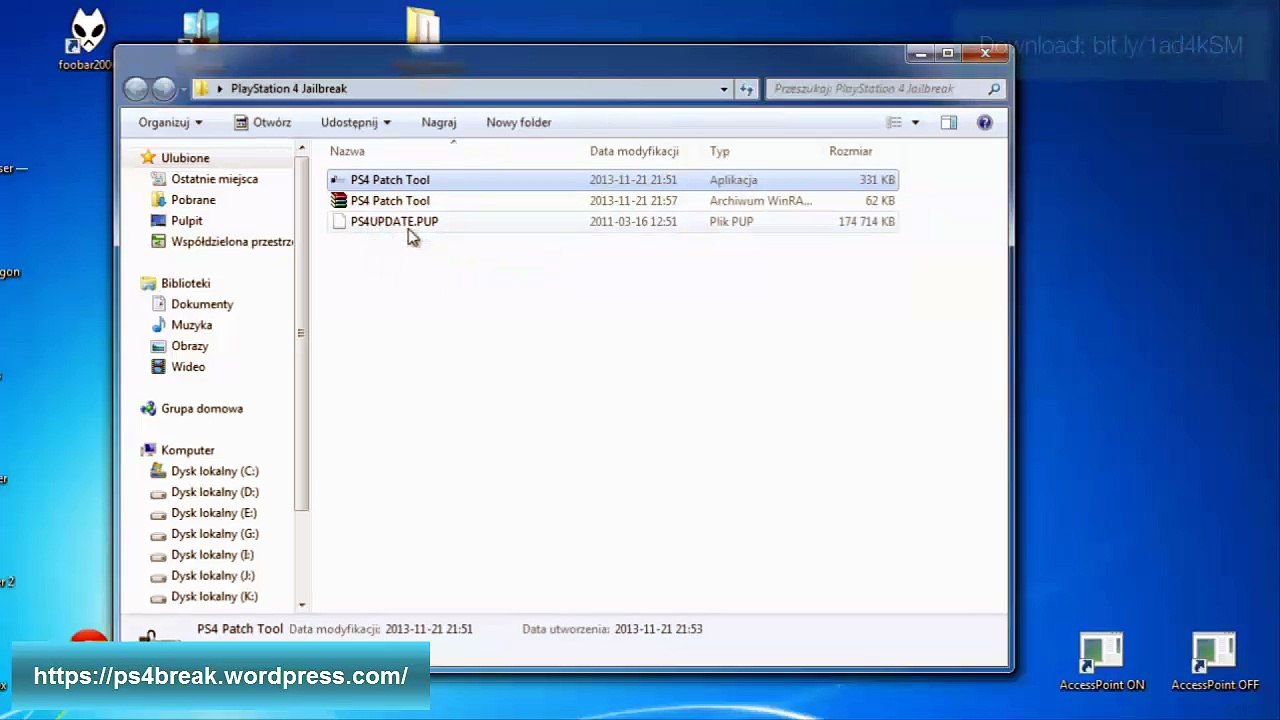This screenshot has width=1280, height=720.
Task: Open Wideo library
Action: 188,367
